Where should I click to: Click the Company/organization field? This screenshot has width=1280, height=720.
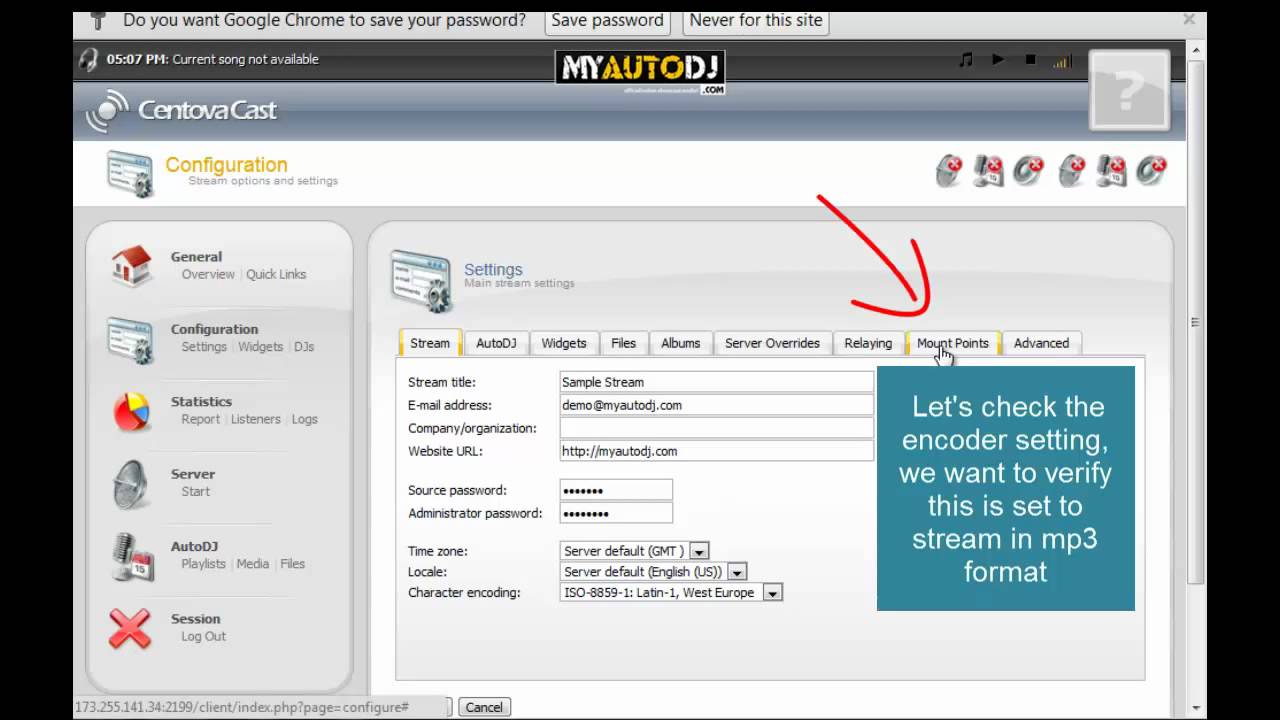[x=716, y=428]
